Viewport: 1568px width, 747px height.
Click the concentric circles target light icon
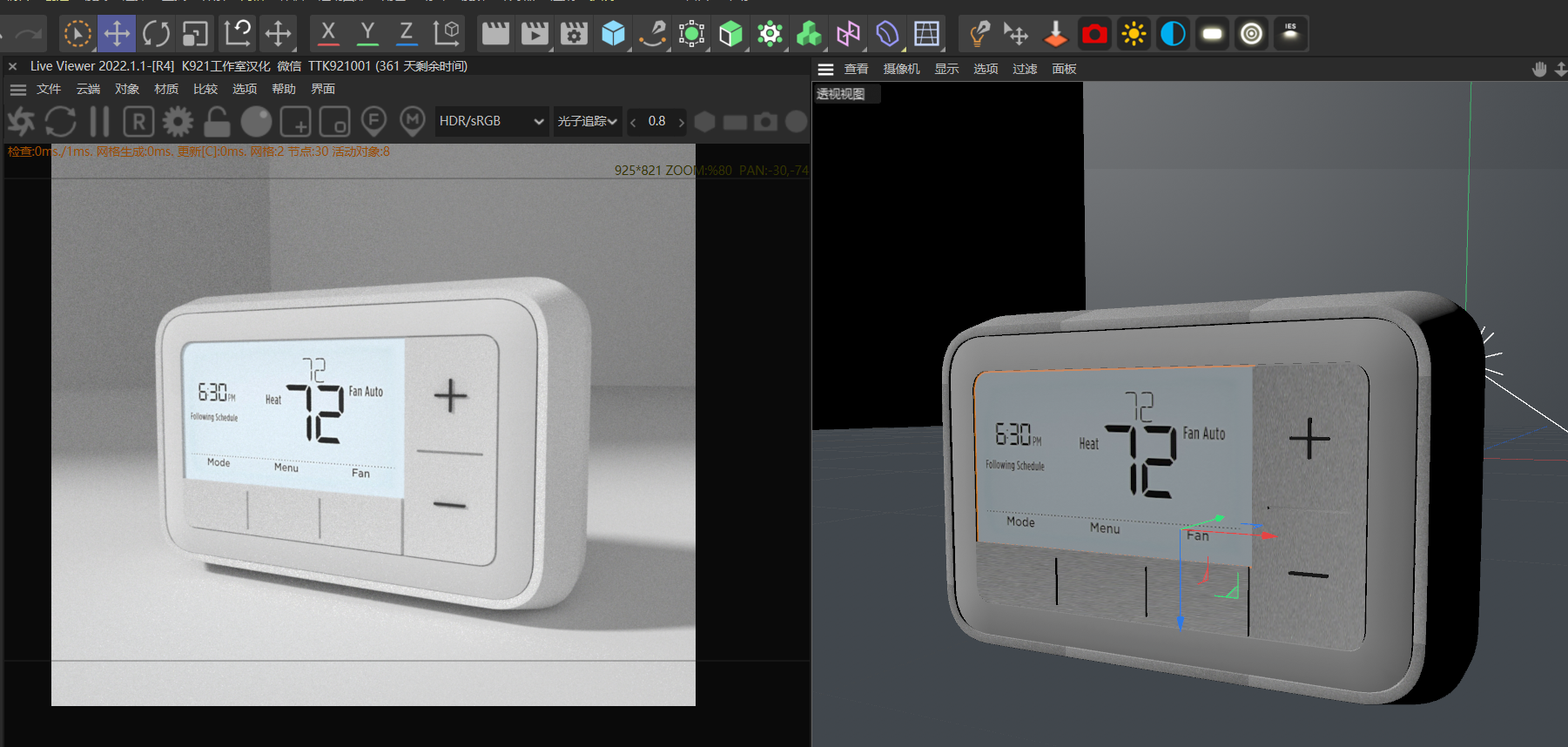(1251, 34)
